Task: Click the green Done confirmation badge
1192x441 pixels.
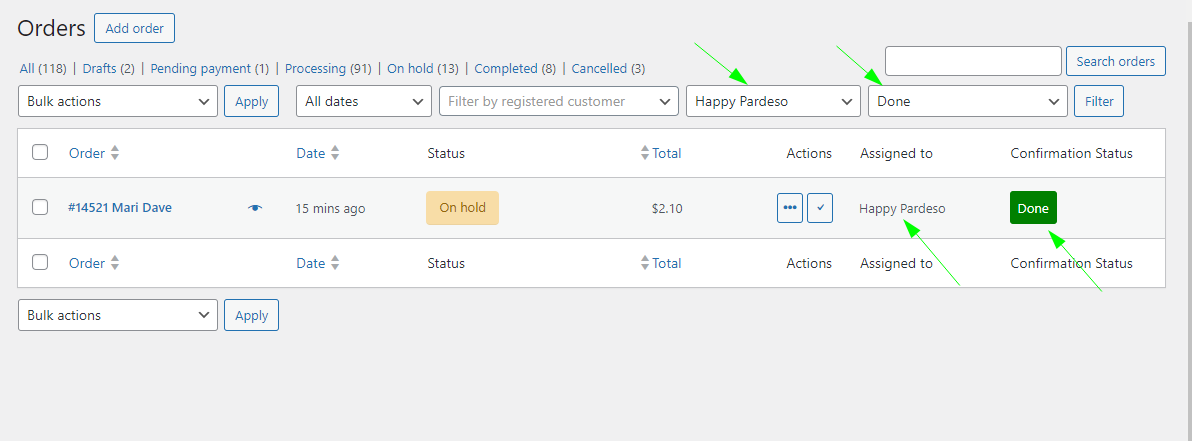Action: (1033, 208)
